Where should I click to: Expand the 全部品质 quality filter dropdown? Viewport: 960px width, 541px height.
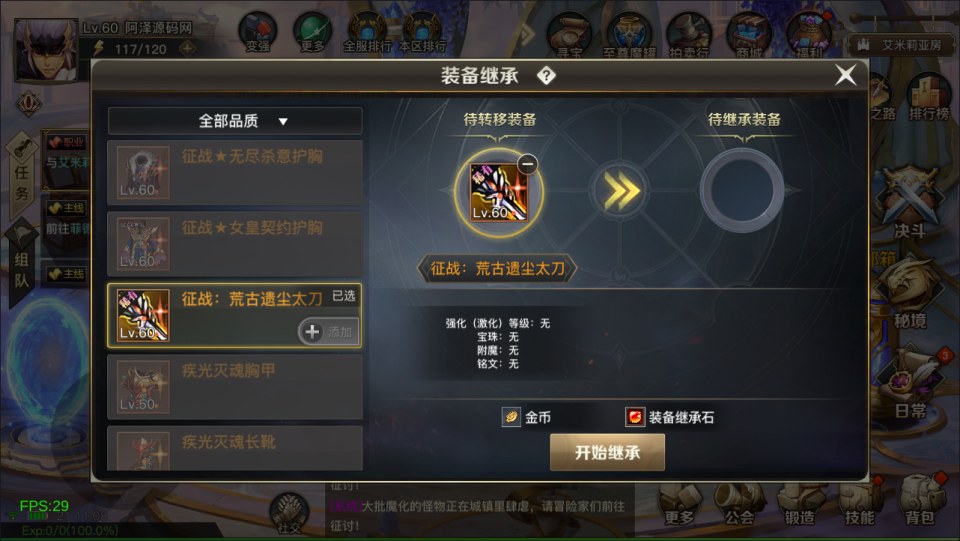tap(235, 121)
